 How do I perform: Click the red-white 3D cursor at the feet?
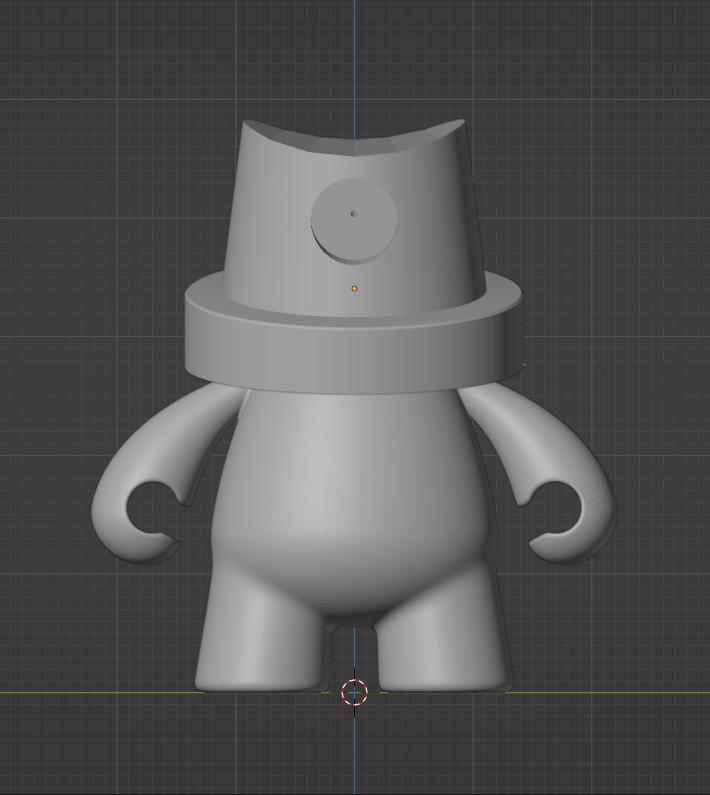click(354, 691)
